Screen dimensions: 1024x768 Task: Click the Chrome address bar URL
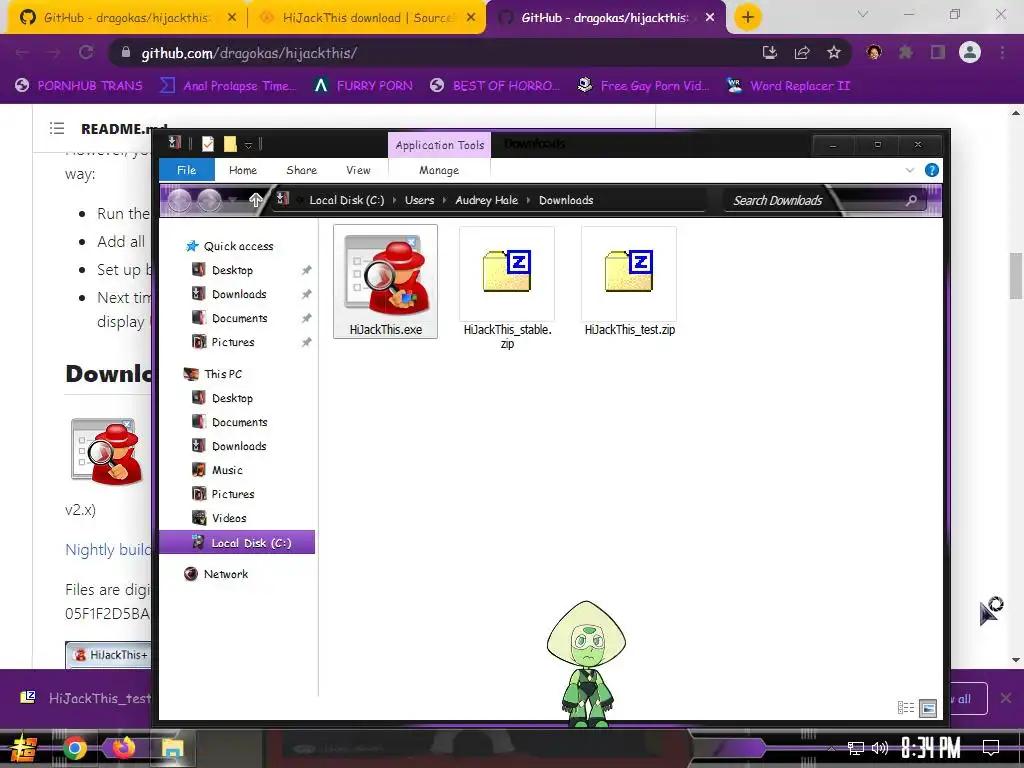pyautogui.click(x=249, y=53)
